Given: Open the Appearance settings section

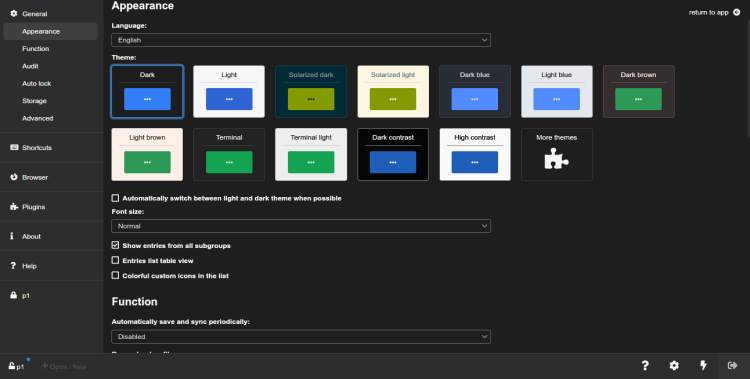Looking at the screenshot, I should 50,31.
